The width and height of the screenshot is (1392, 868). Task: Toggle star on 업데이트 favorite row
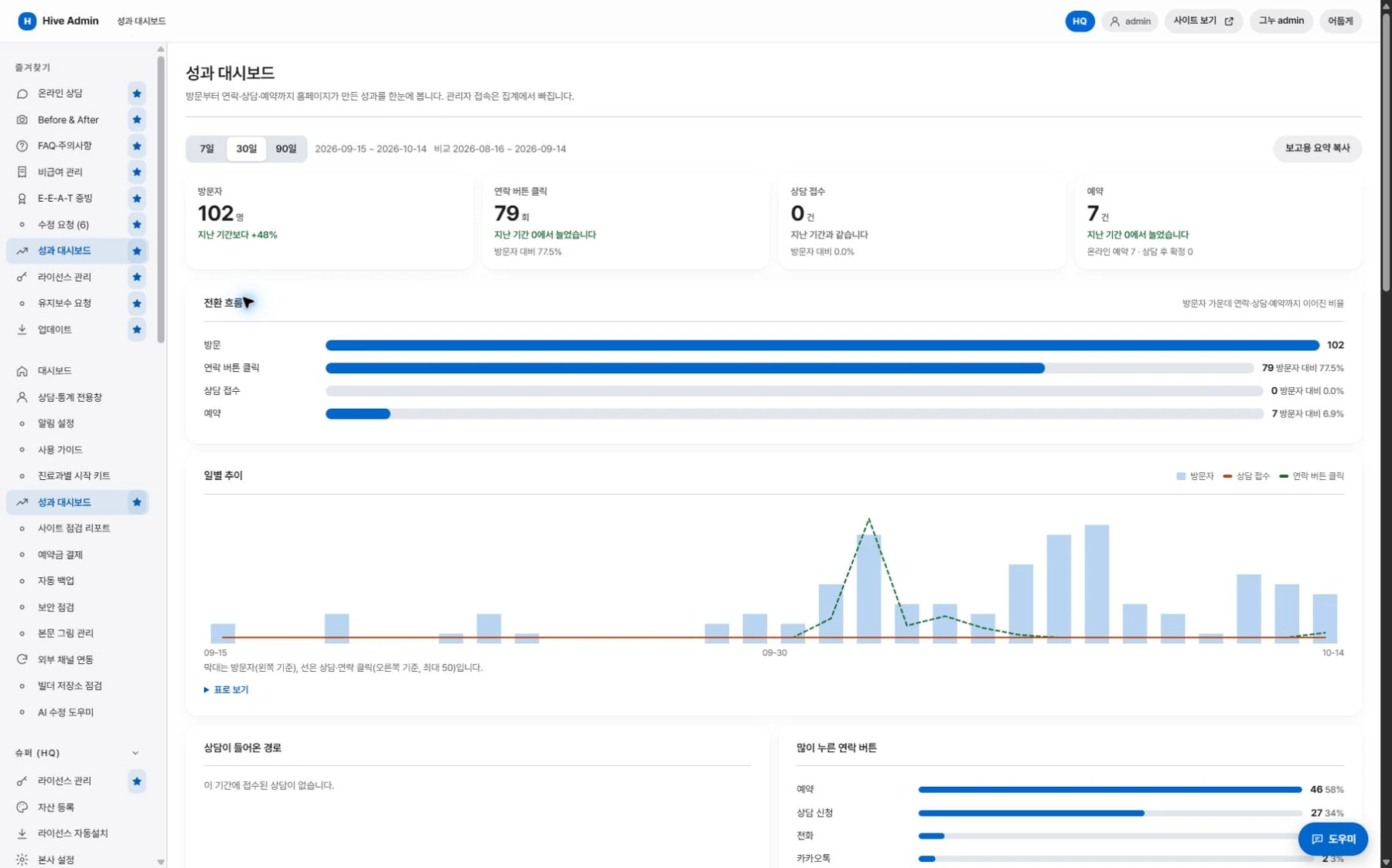click(137, 329)
